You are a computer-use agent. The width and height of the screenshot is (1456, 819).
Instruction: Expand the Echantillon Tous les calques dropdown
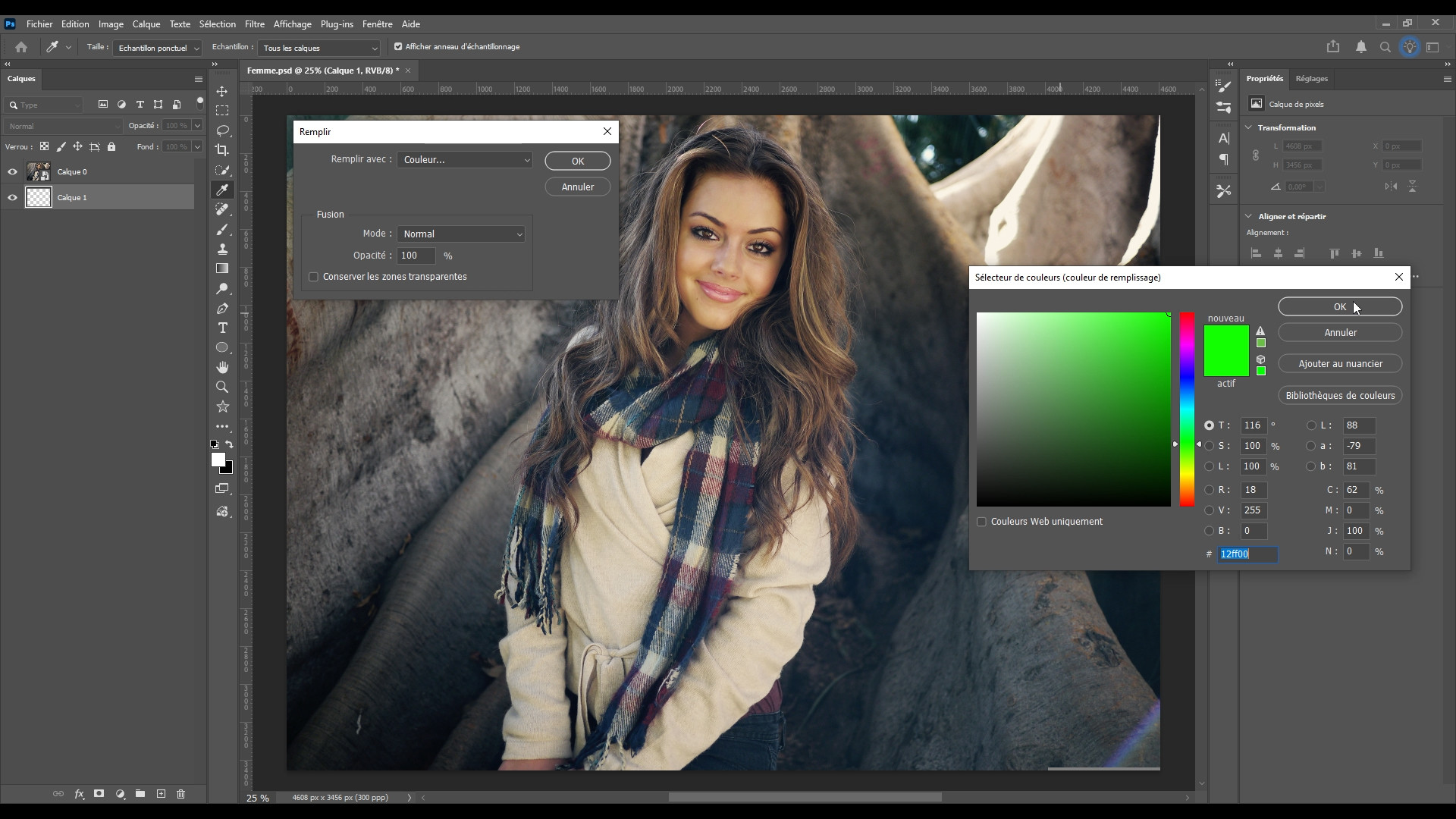(318, 48)
